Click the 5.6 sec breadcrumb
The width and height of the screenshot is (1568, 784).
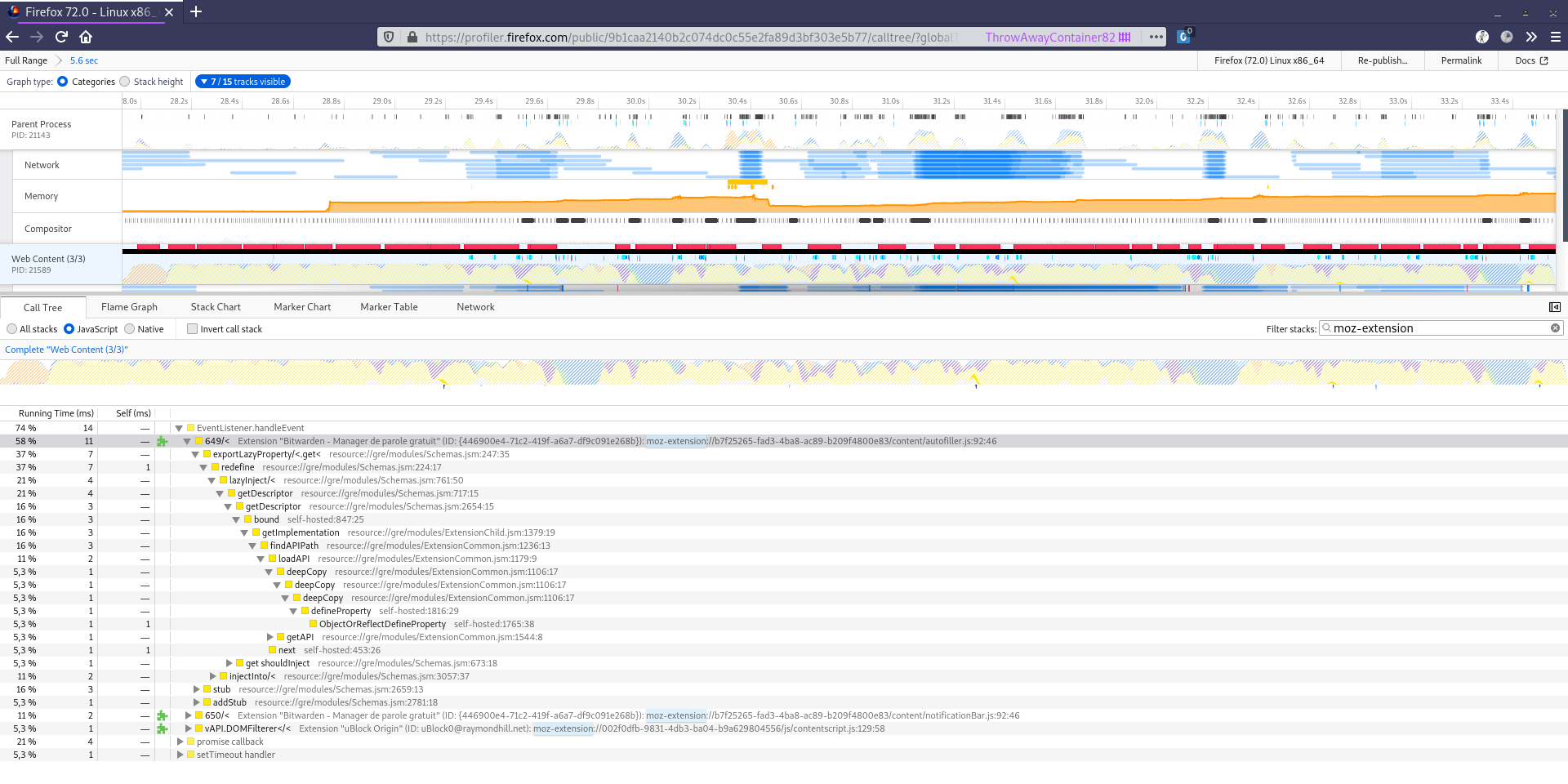84,60
